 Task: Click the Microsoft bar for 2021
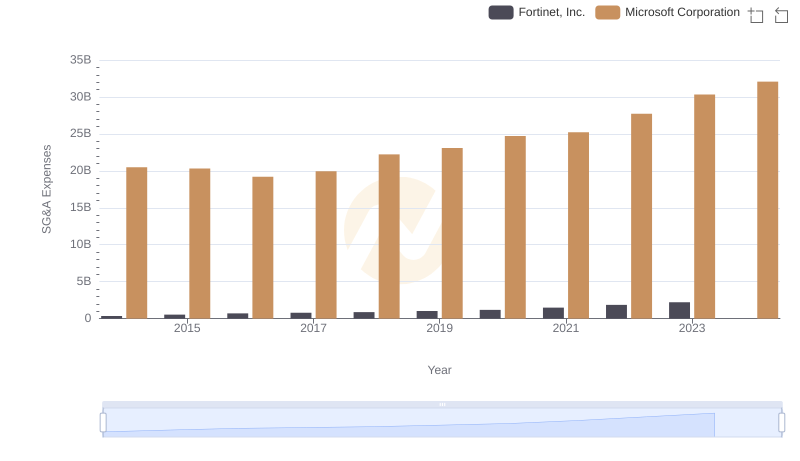(579, 225)
